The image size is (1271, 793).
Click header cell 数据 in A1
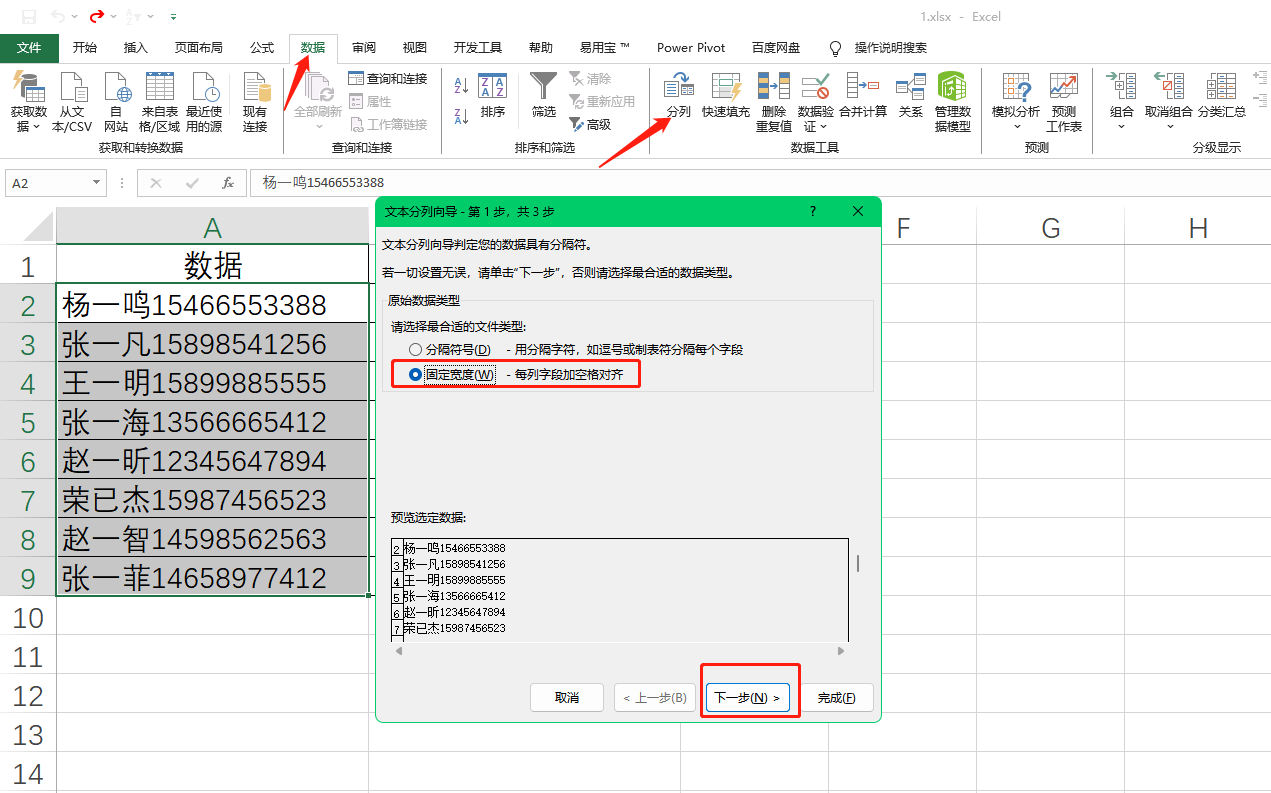(x=212, y=265)
